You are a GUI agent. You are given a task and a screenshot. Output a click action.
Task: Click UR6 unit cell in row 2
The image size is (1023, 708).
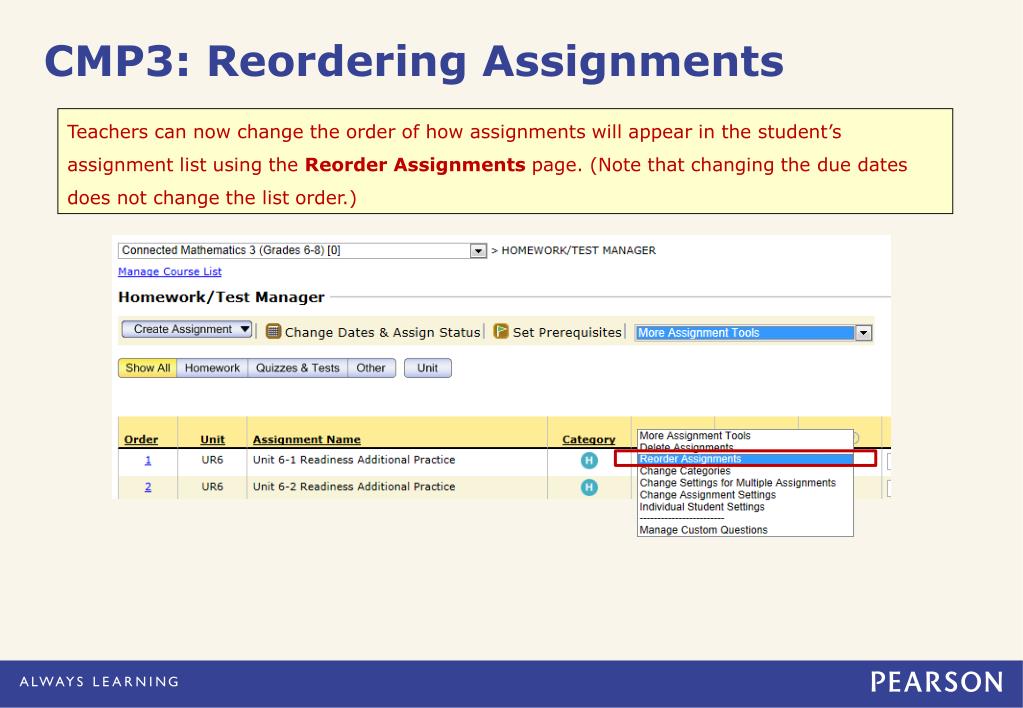pyautogui.click(x=212, y=487)
